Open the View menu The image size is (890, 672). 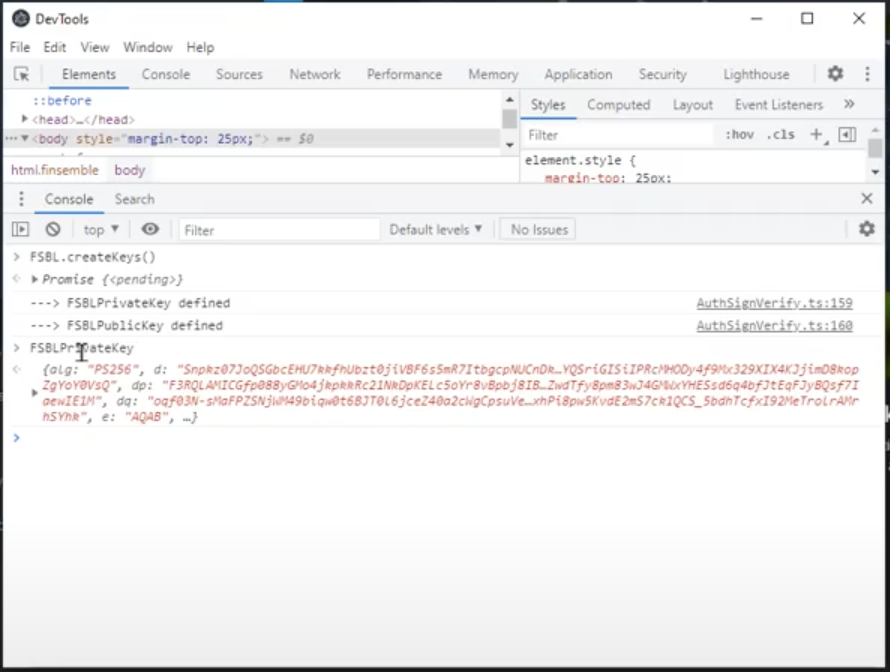pos(95,47)
